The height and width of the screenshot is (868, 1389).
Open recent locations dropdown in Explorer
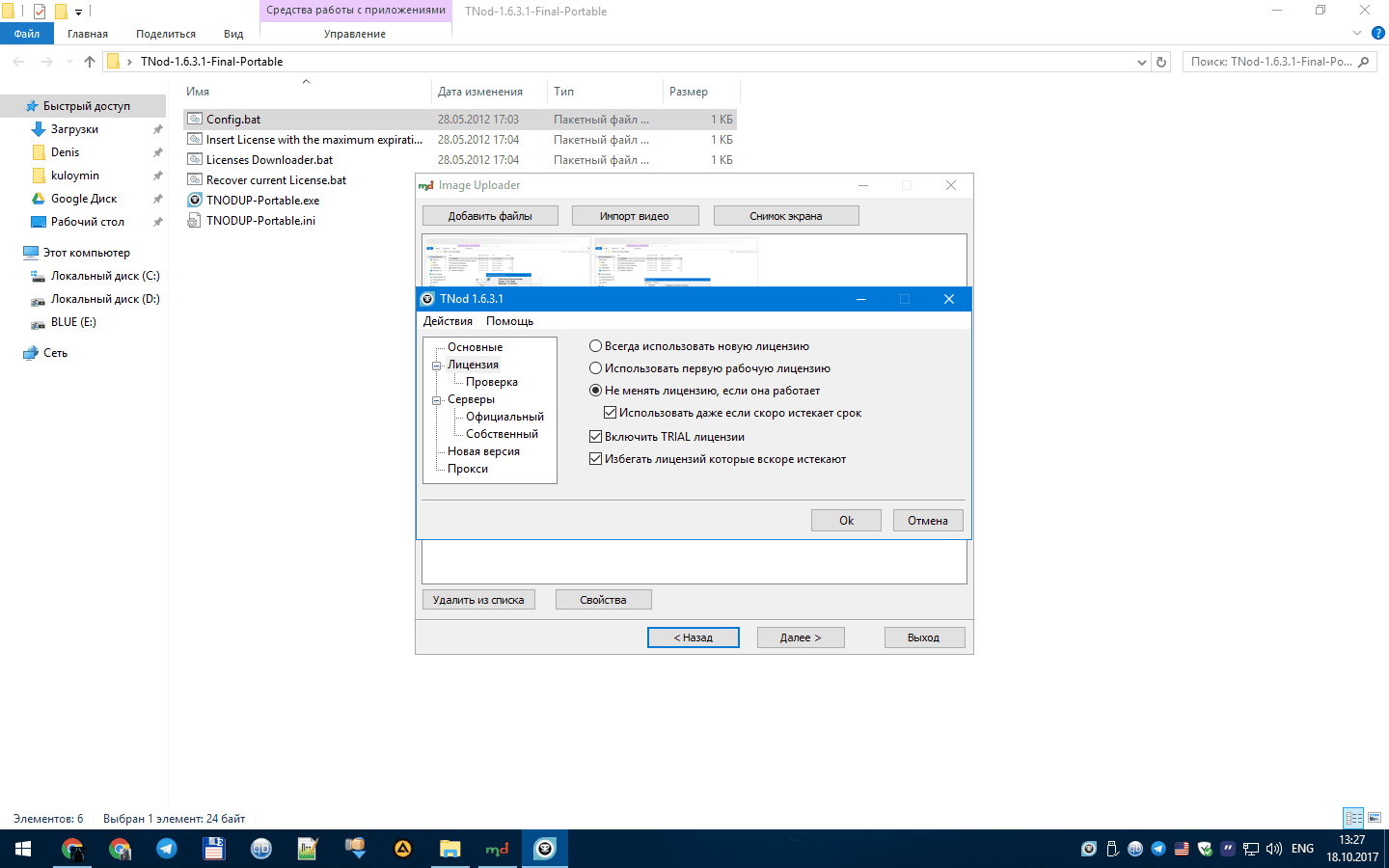pyautogui.click(x=69, y=62)
